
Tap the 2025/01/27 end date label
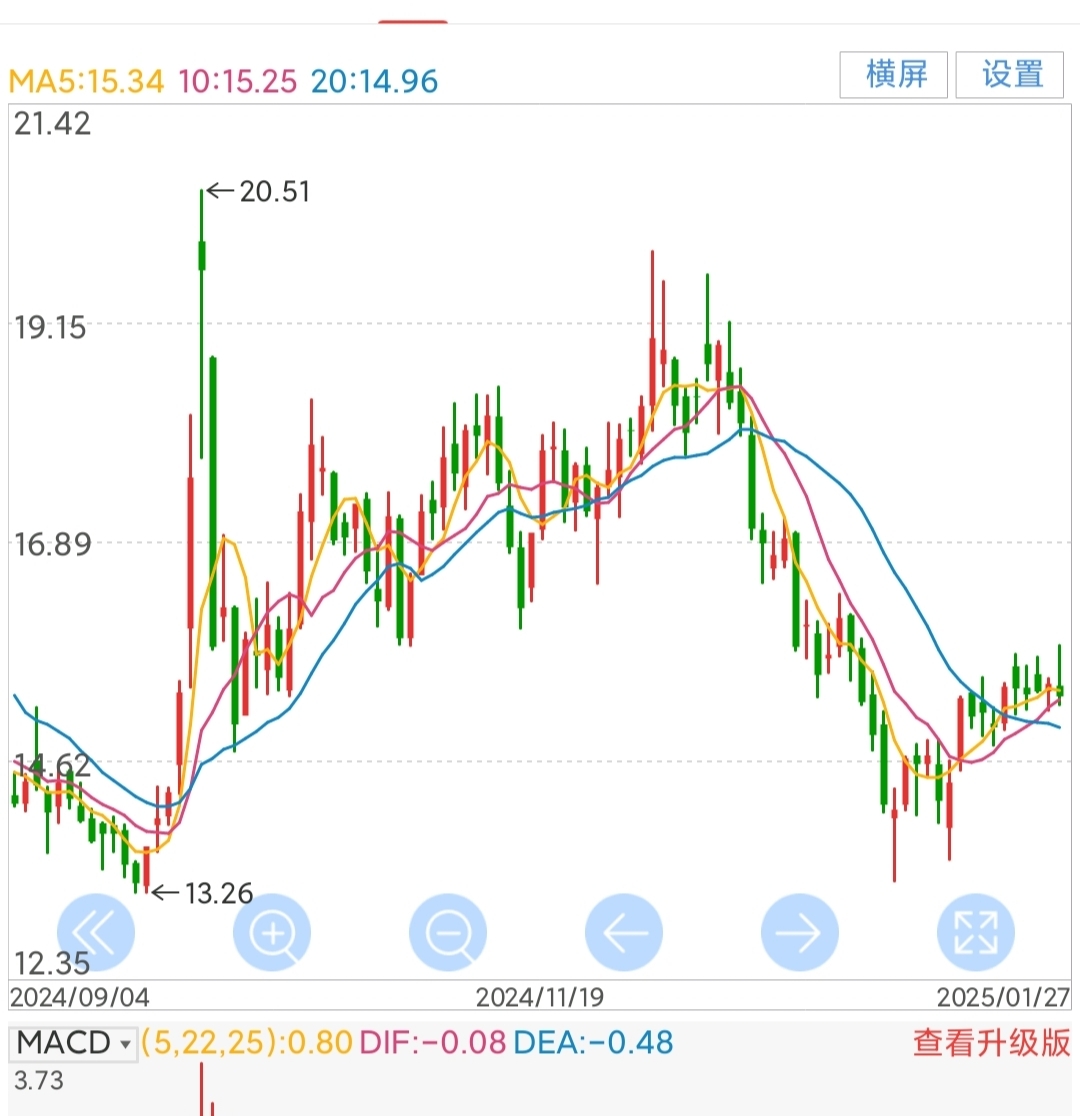[x=1003, y=997]
